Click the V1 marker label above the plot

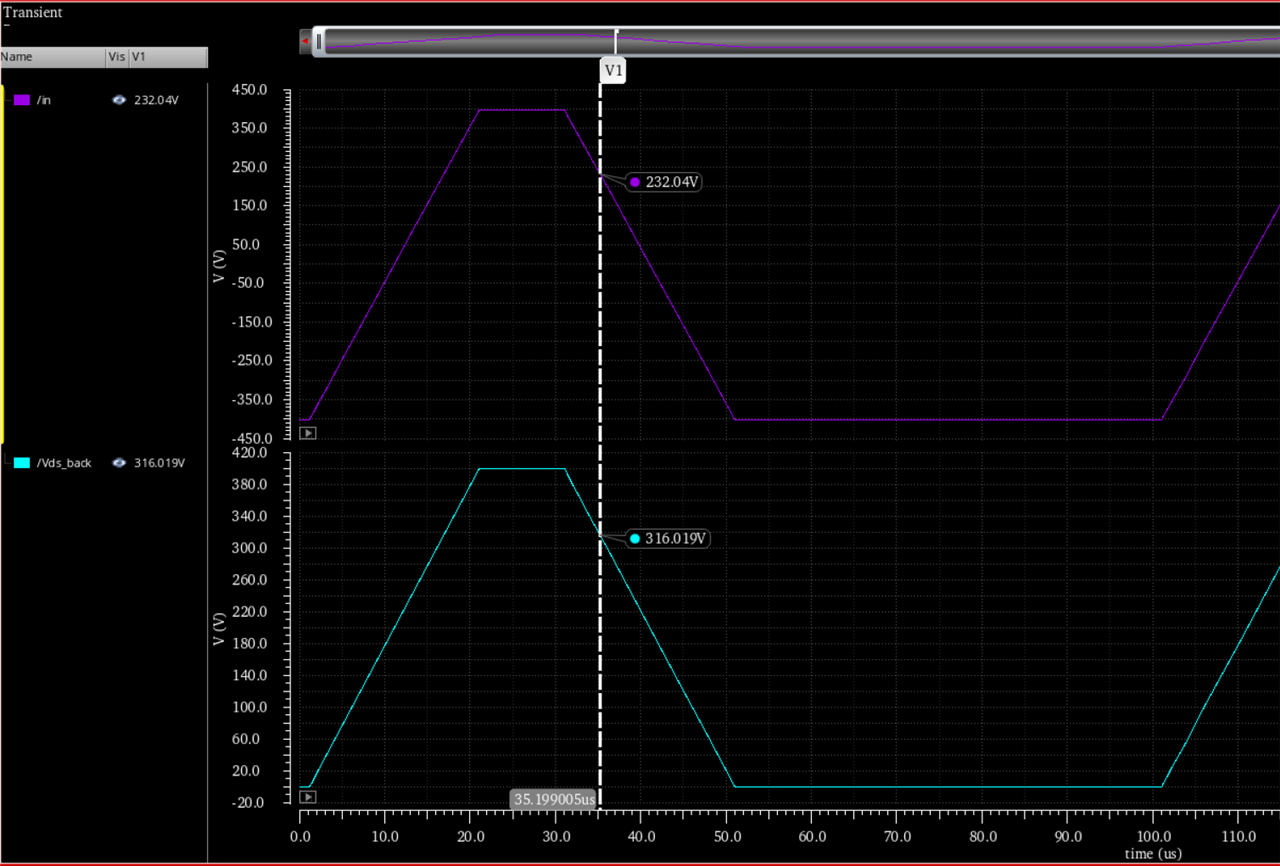coord(612,70)
